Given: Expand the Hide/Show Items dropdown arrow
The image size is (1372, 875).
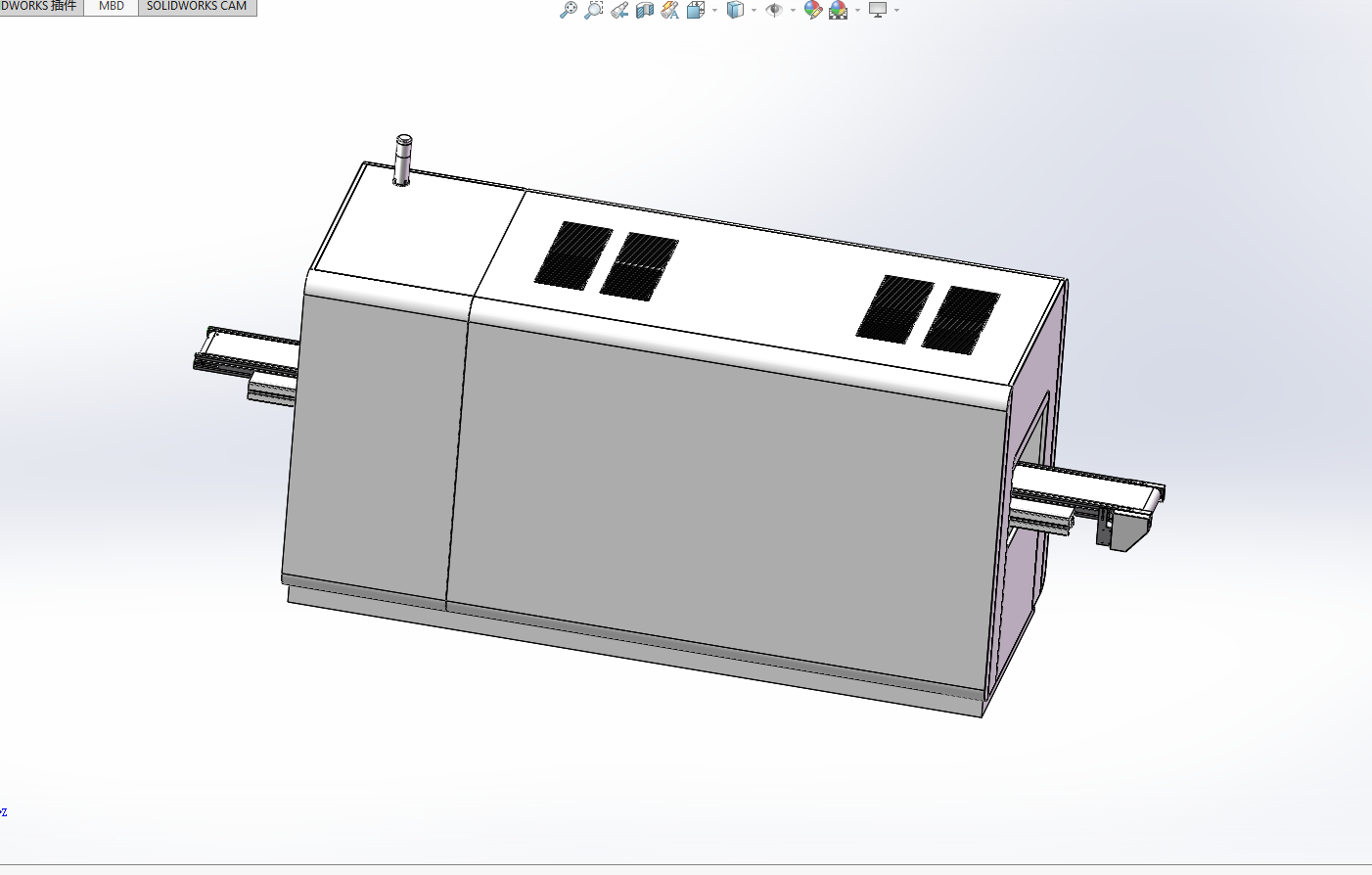Looking at the screenshot, I should point(793,11).
